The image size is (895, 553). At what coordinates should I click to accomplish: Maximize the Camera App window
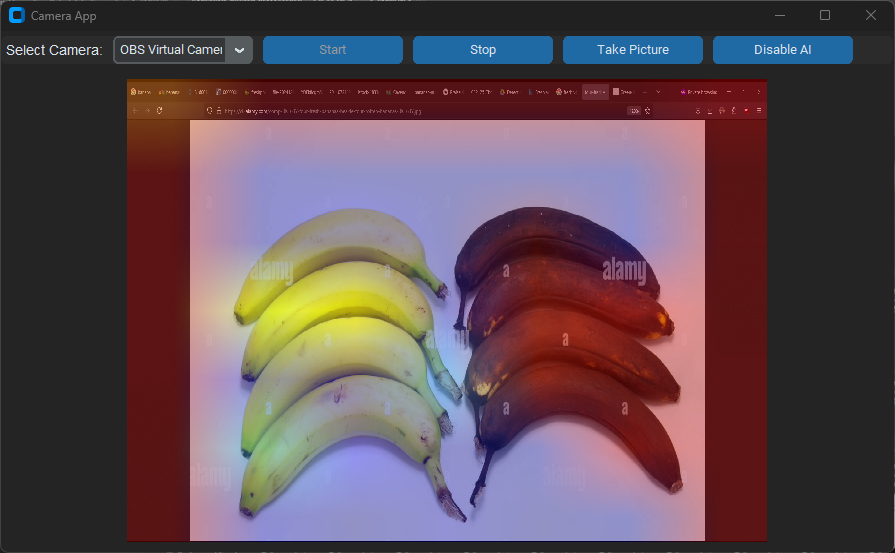825,15
